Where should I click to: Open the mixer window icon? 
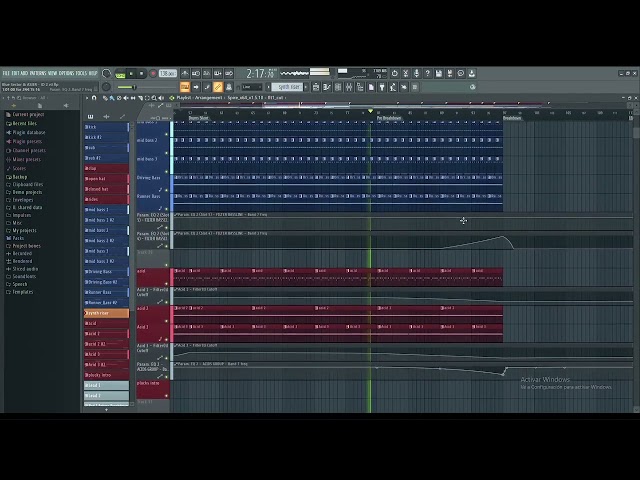pyautogui.click(x=349, y=87)
